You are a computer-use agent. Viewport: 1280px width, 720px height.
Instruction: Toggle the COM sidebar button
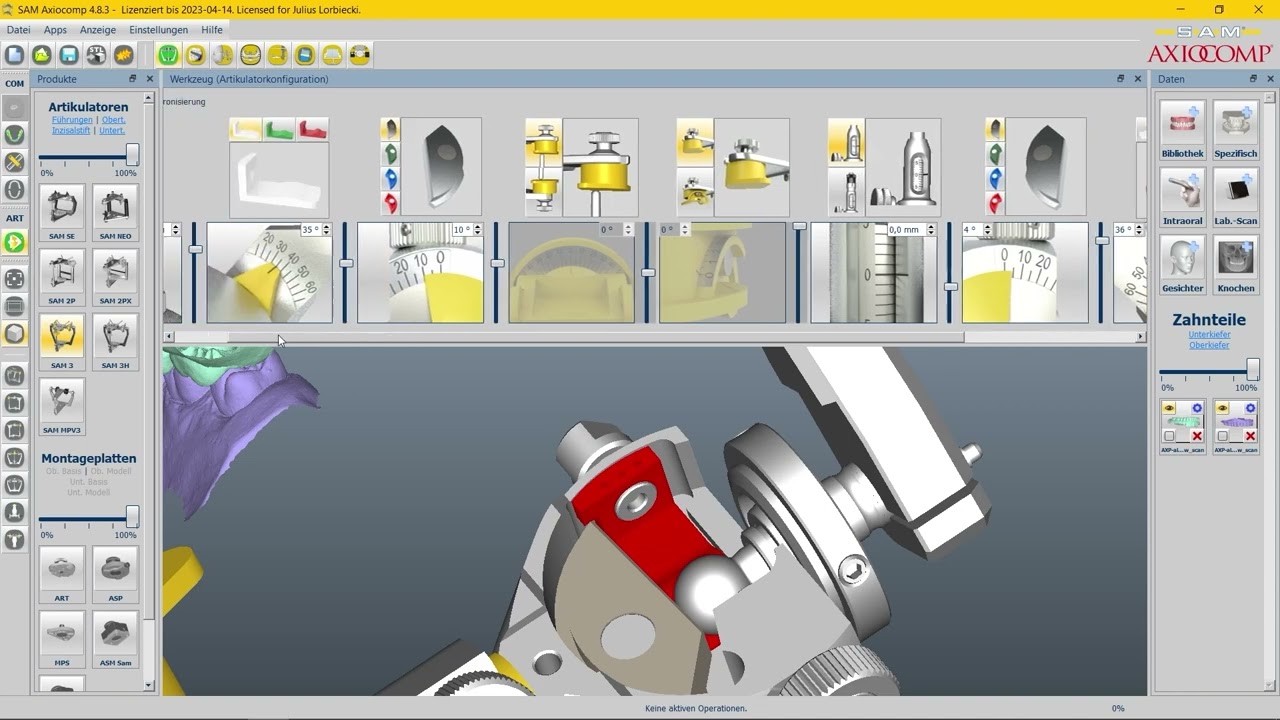pos(14,84)
